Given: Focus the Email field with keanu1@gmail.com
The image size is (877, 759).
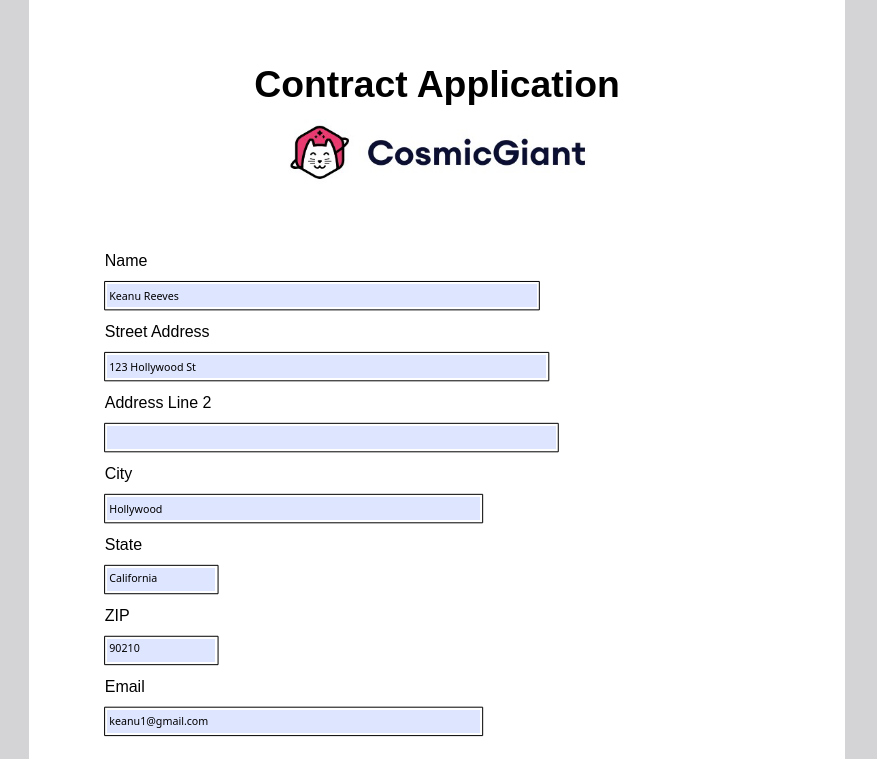Looking at the screenshot, I should tap(293, 722).
